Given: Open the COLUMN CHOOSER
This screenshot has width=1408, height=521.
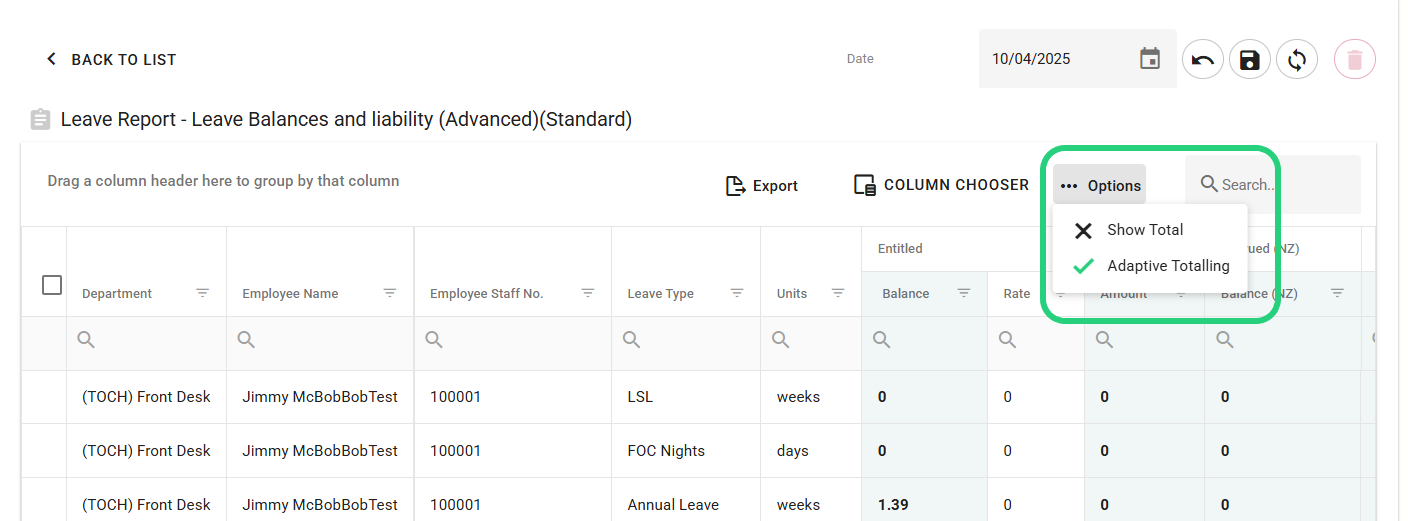Looking at the screenshot, I should coord(941,185).
